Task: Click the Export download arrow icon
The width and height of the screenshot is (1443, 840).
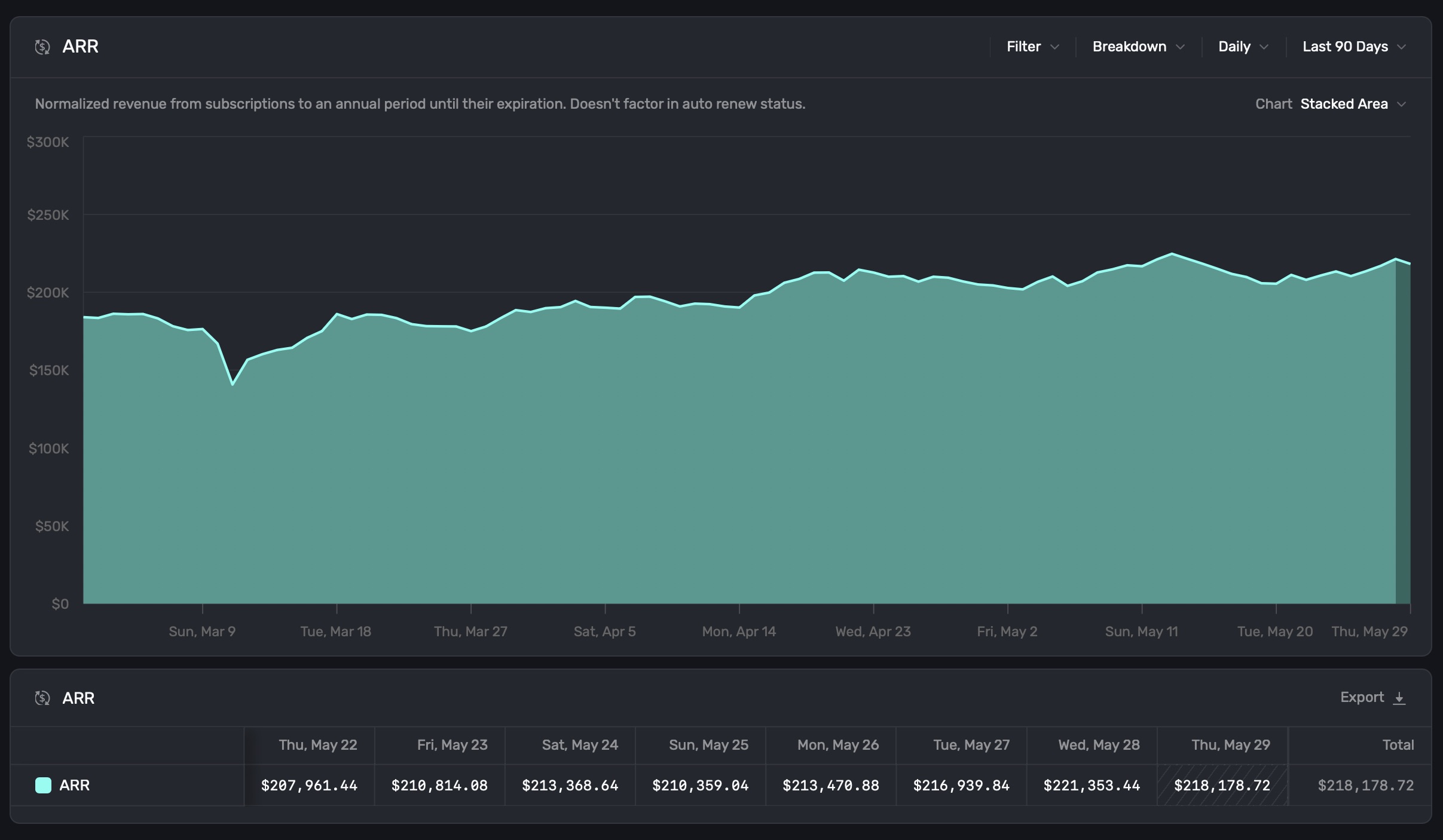Action: coord(1399,698)
